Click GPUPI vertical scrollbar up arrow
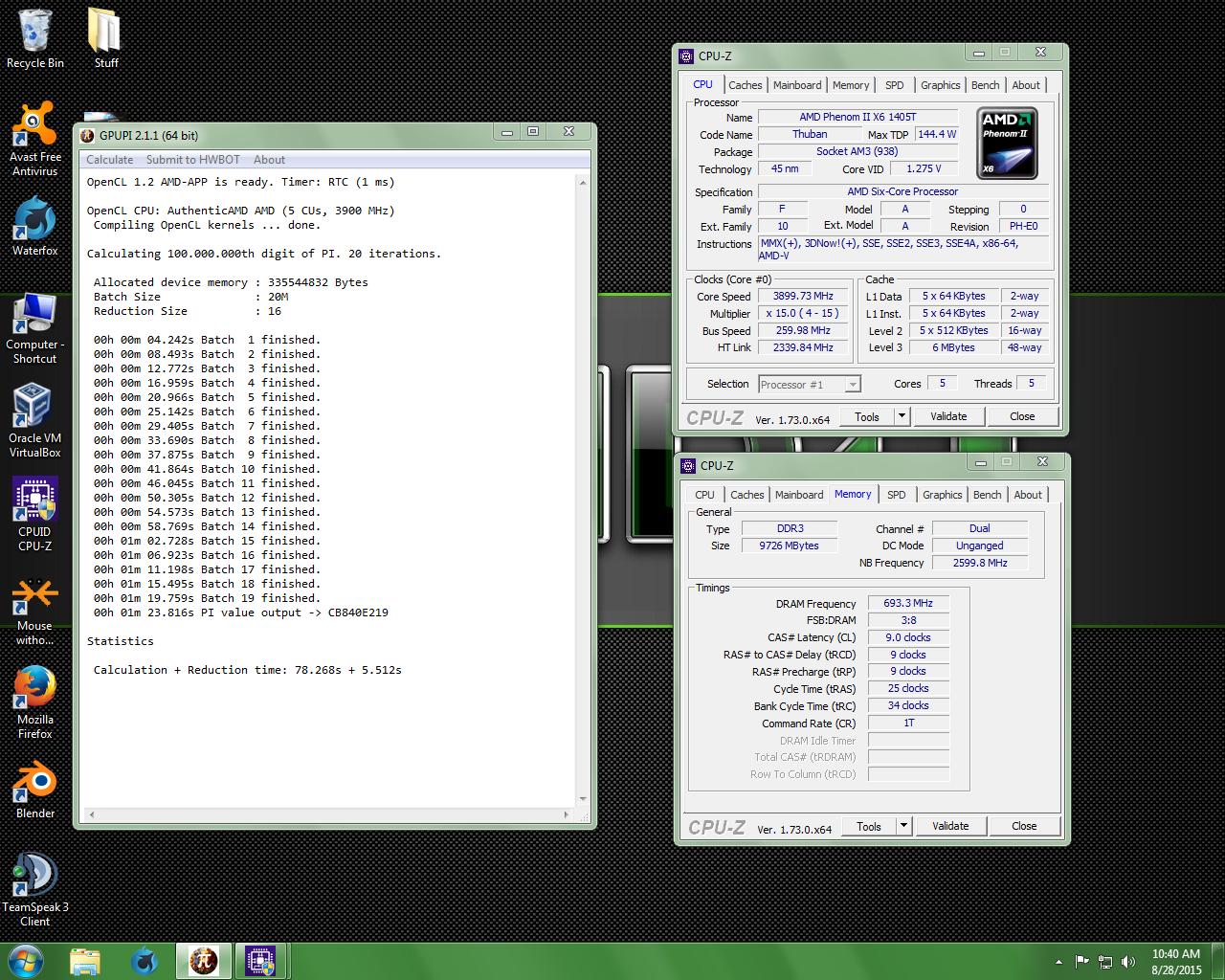 point(583,182)
